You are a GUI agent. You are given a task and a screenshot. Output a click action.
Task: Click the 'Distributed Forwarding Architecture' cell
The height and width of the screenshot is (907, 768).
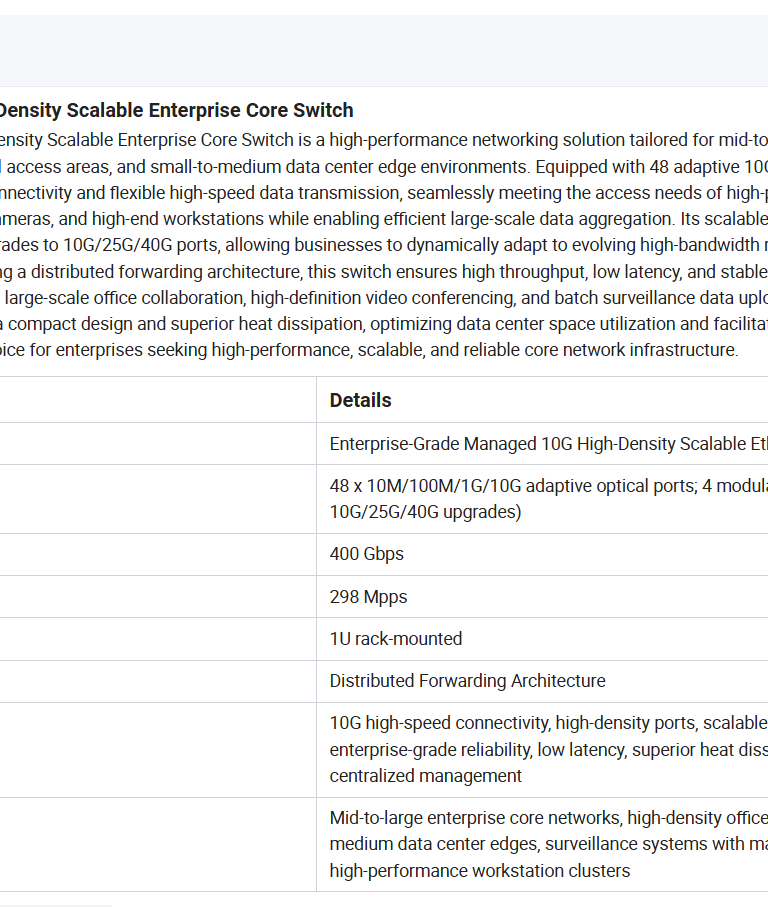[467, 681]
